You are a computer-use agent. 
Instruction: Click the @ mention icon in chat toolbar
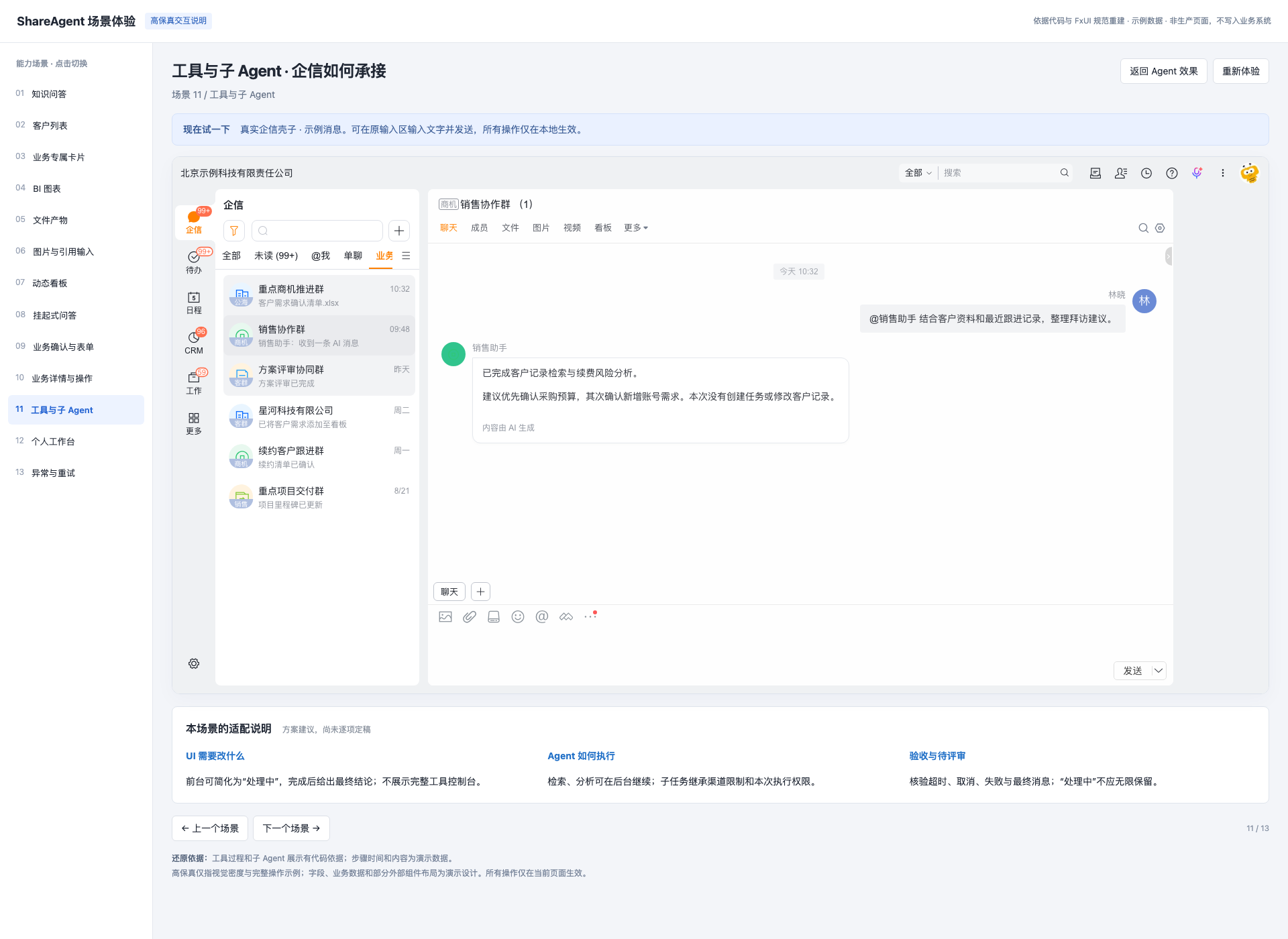click(x=542, y=616)
